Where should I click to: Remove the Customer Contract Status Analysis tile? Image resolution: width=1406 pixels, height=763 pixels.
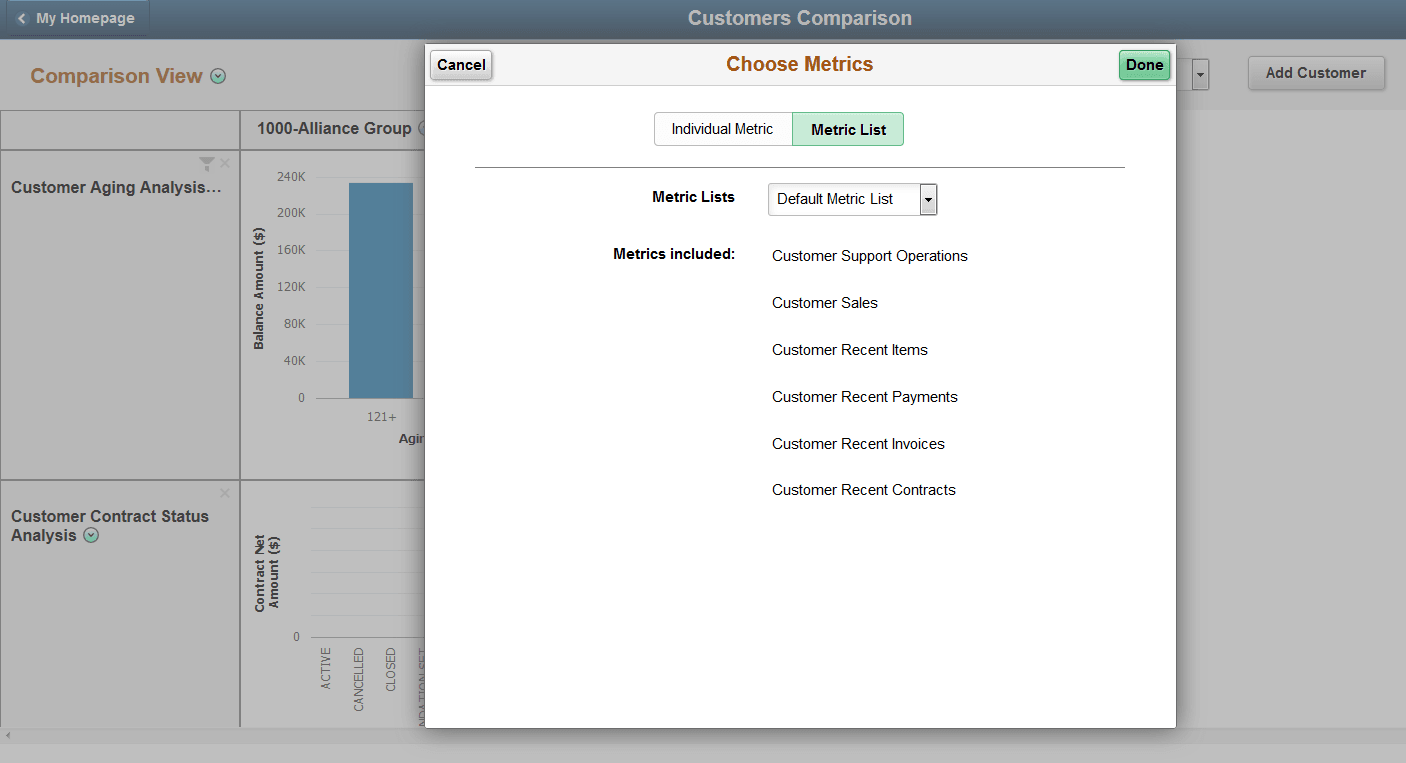pos(225,493)
